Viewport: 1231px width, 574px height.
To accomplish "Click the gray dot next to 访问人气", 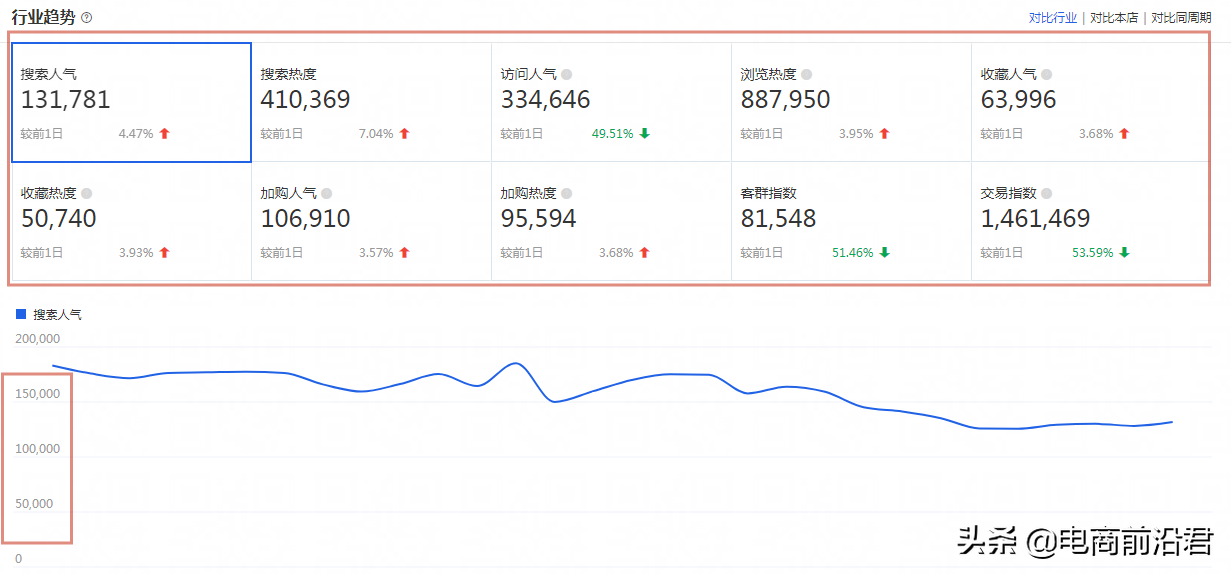I will (567, 74).
